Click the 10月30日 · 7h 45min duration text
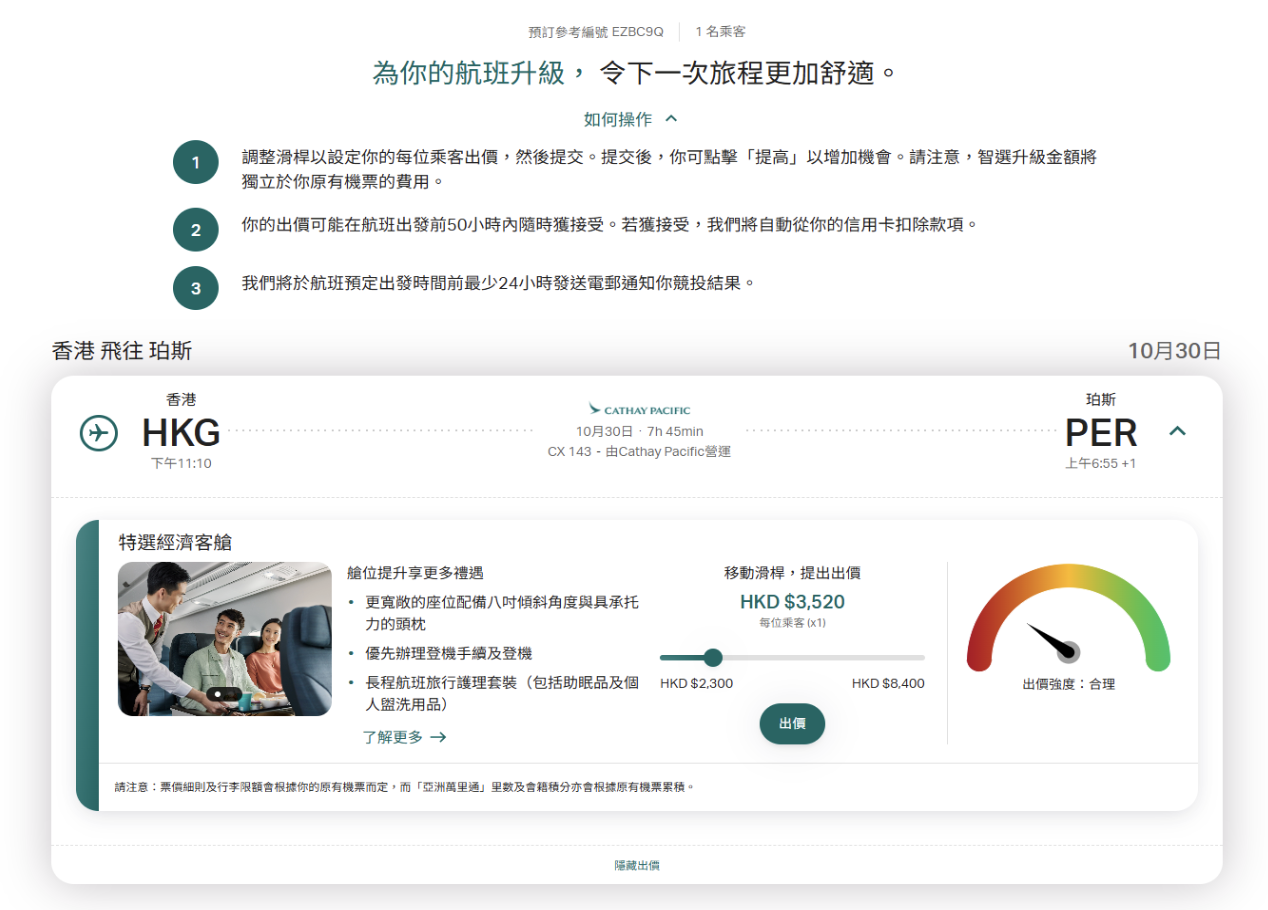 click(639, 431)
